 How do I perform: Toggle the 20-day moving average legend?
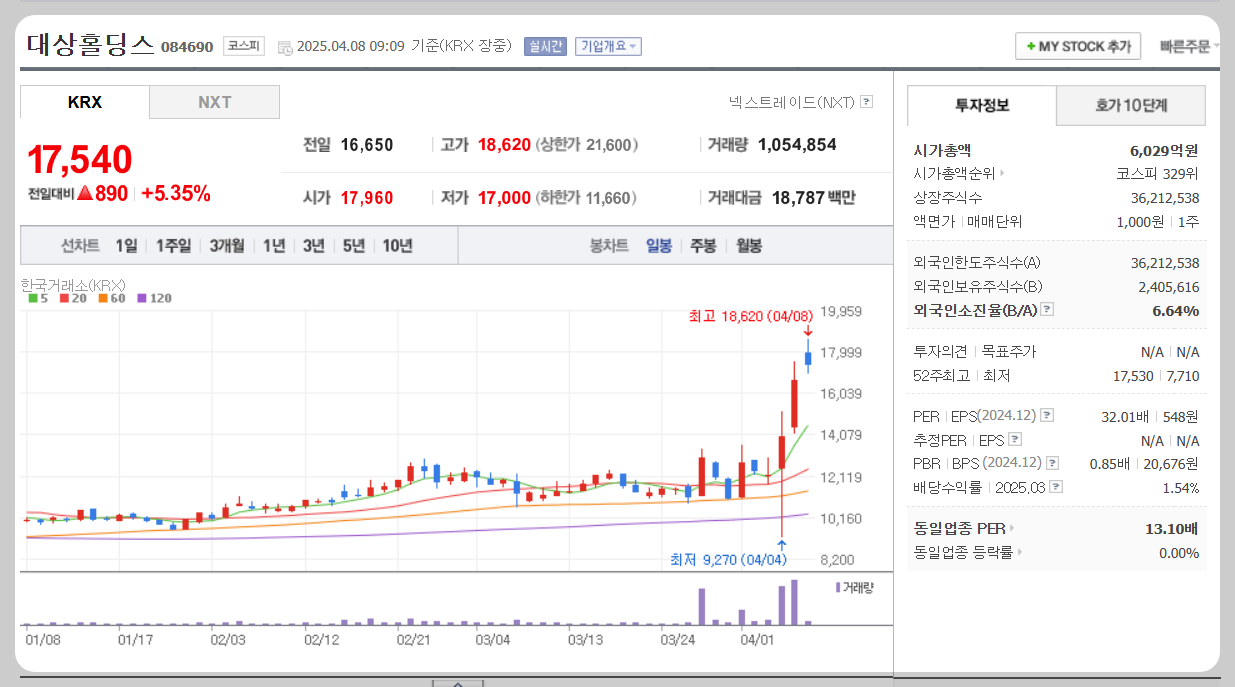click(x=70, y=298)
